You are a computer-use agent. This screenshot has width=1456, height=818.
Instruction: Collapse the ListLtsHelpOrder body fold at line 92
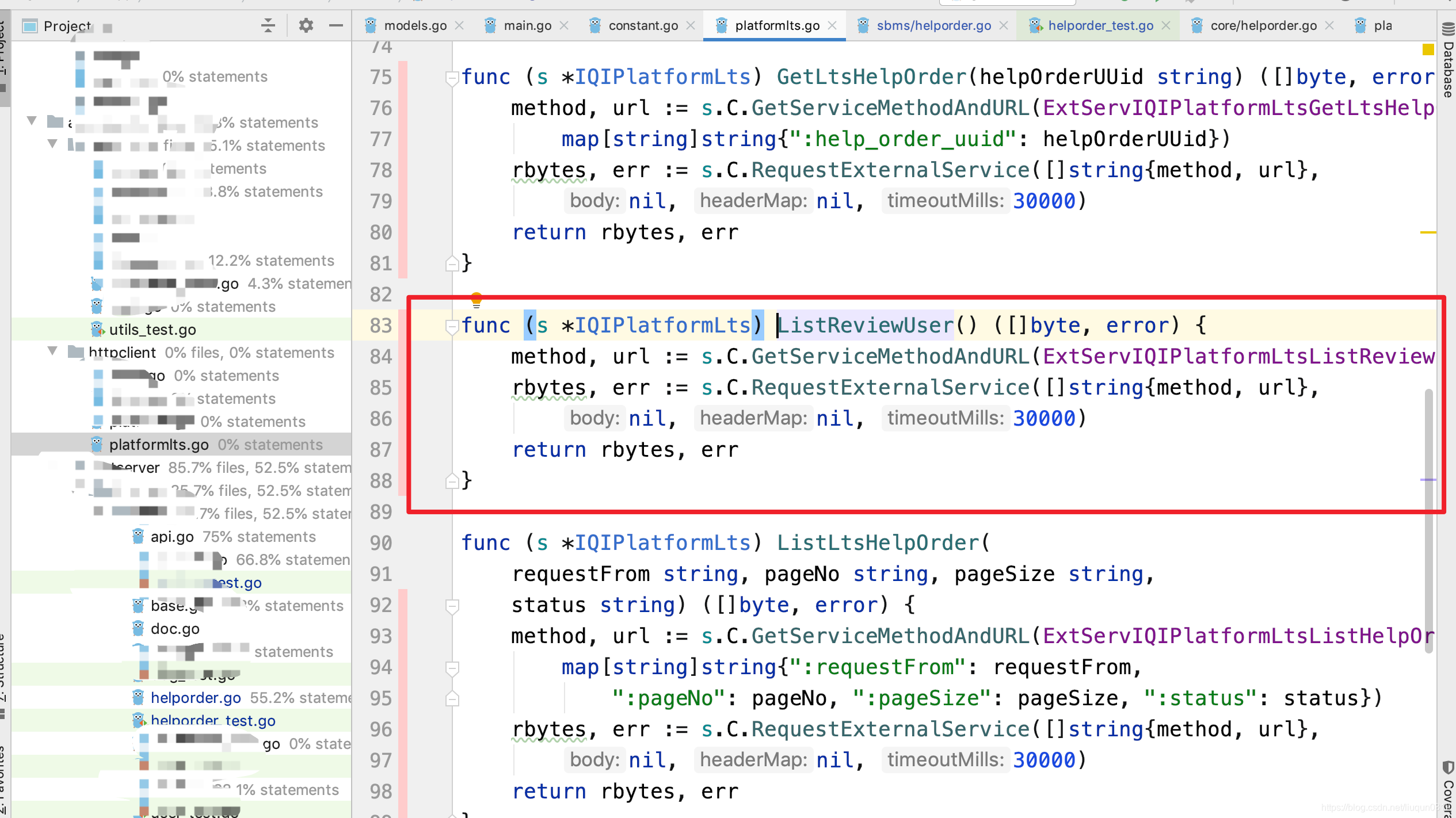click(452, 606)
